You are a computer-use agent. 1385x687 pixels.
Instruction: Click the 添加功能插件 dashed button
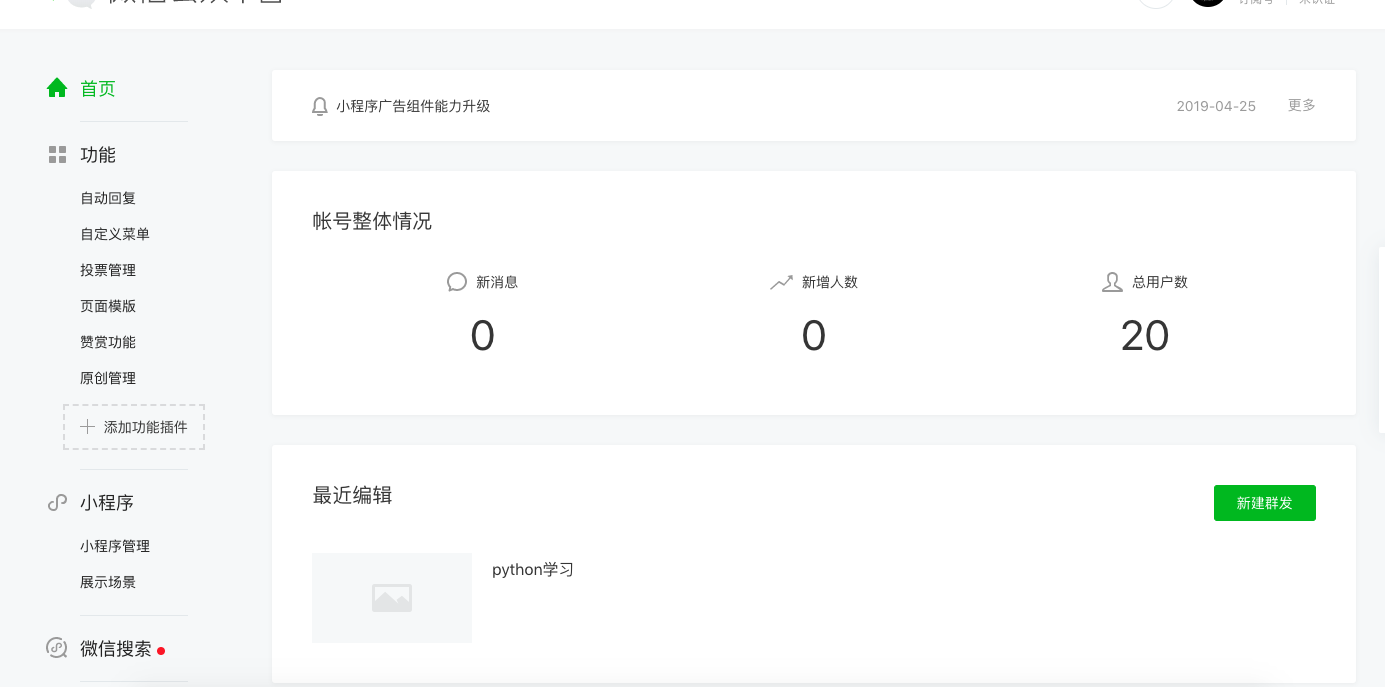tap(133, 426)
